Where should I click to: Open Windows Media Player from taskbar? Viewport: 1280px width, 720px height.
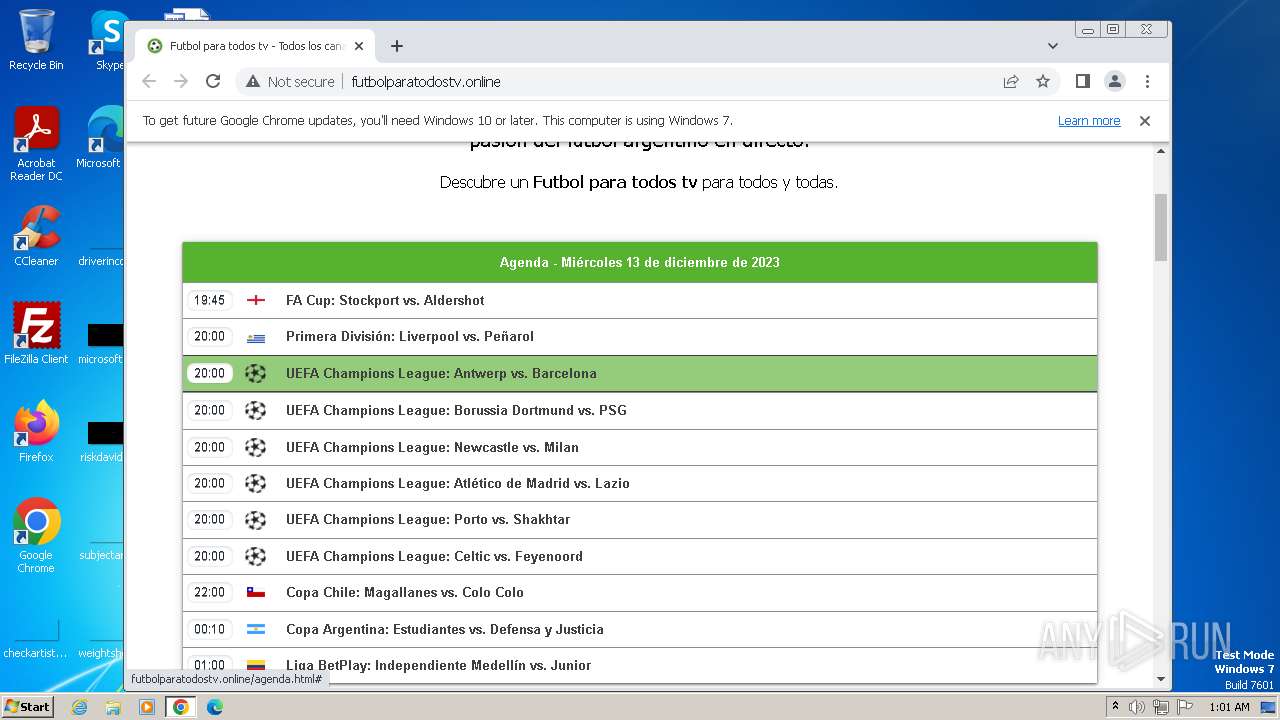(147, 707)
